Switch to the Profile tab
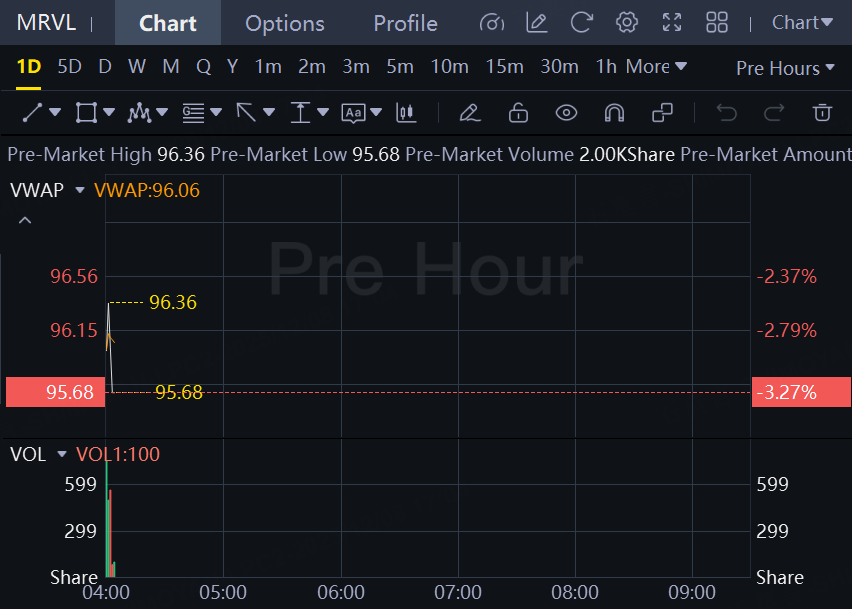Image resolution: width=852 pixels, height=609 pixels. (405, 23)
